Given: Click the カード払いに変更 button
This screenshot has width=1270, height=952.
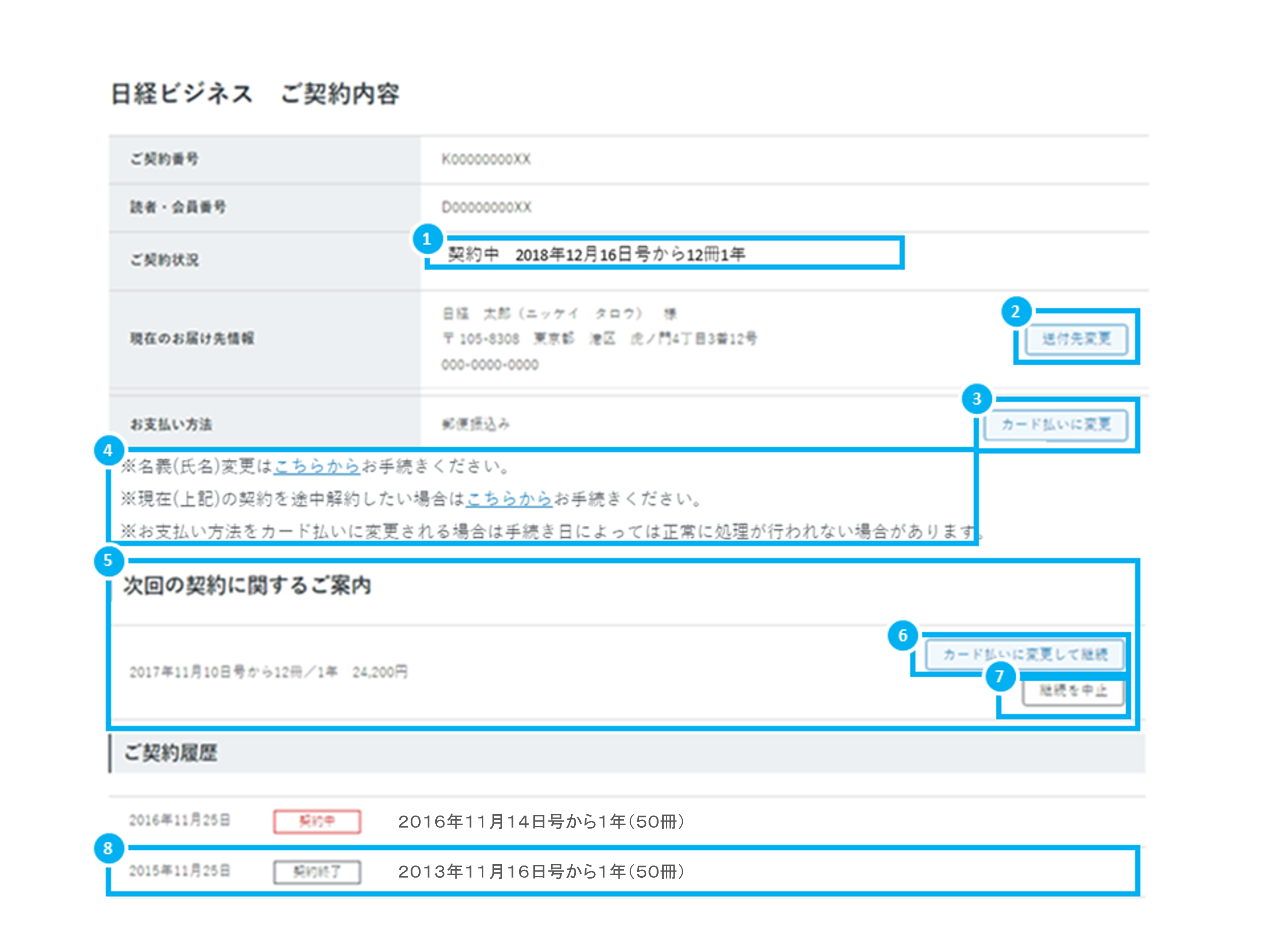Looking at the screenshot, I should pyautogui.click(x=1055, y=425).
